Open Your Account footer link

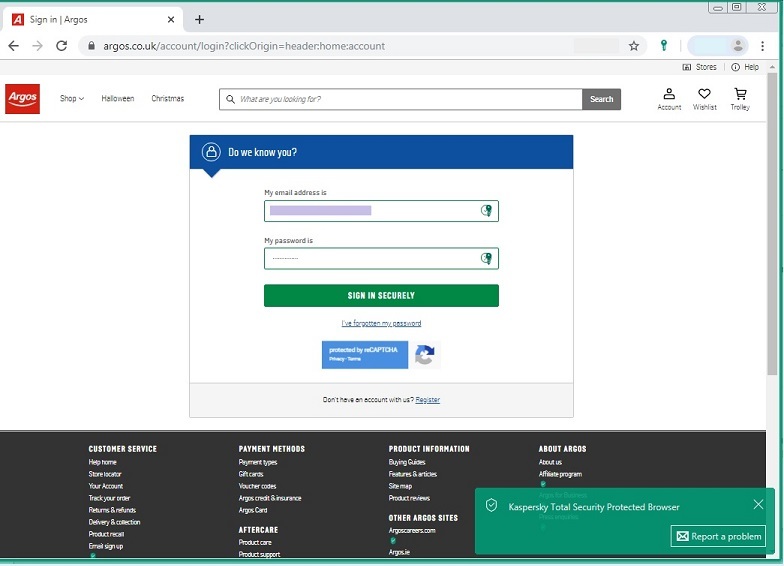(x=106, y=486)
